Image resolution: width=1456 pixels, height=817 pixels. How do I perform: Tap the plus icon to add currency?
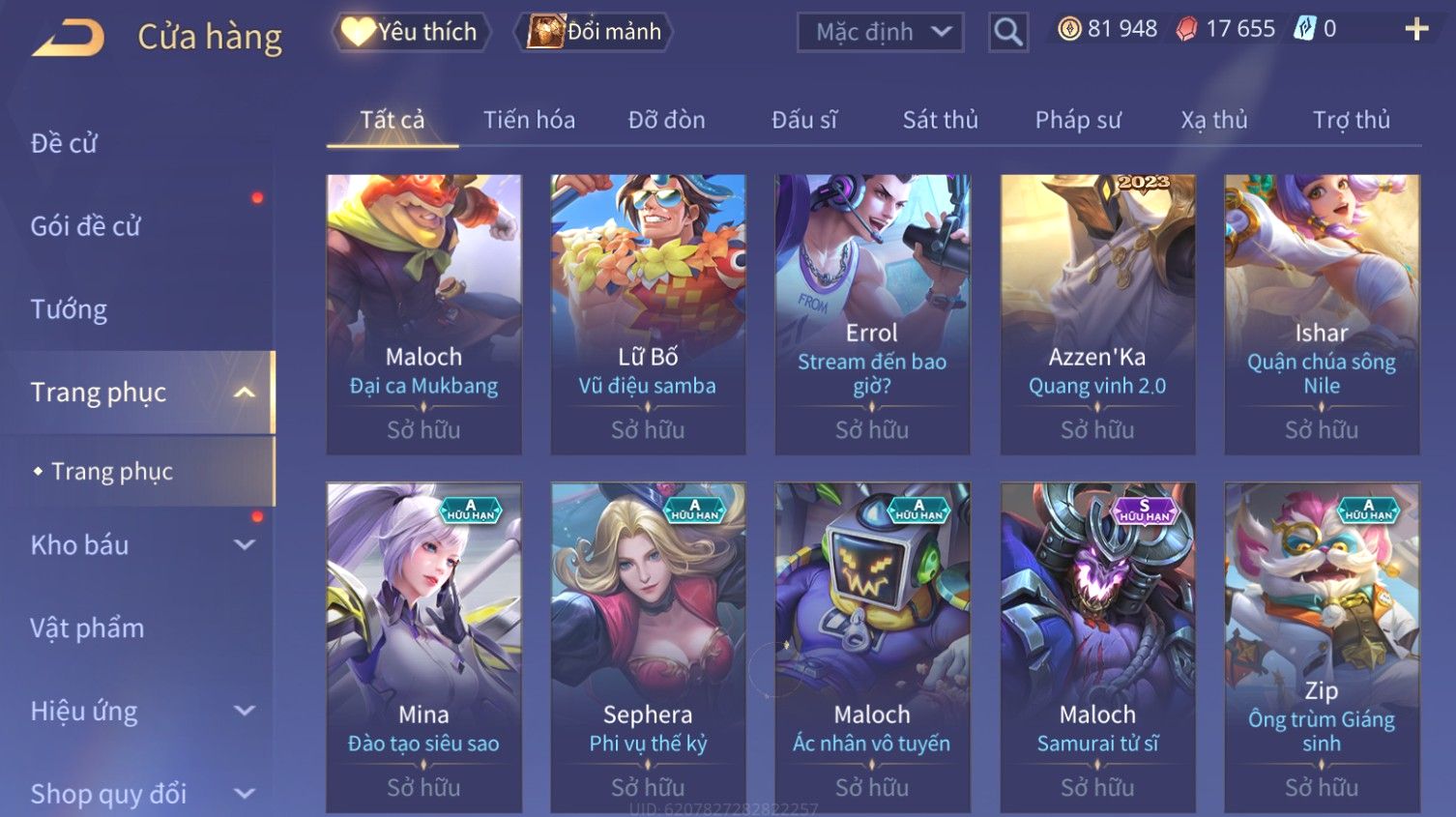pos(1416,29)
